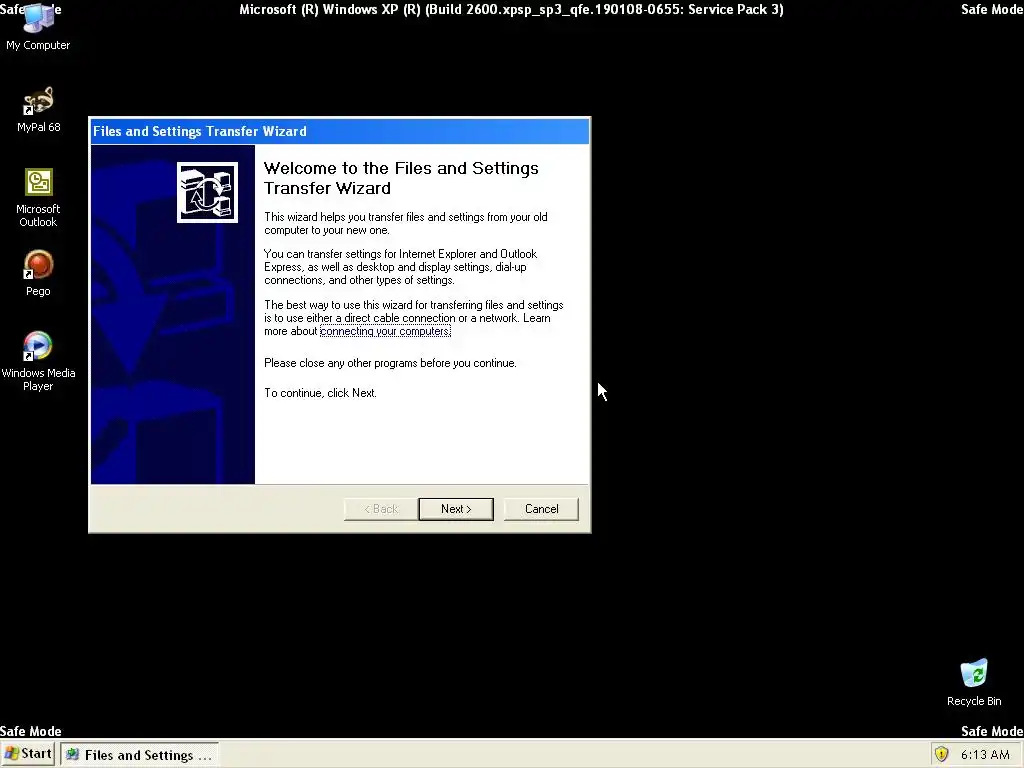This screenshot has height=768, width=1024.
Task: Open the Recycle Bin
Action: coord(974,682)
